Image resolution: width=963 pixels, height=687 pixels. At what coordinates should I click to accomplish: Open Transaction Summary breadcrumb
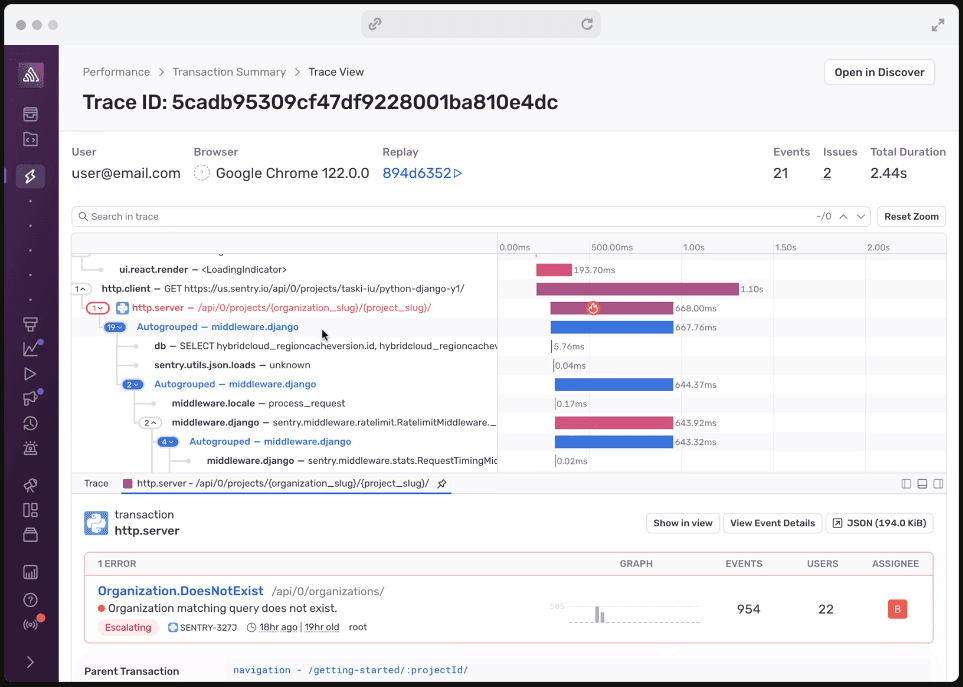pyautogui.click(x=229, y=72)
